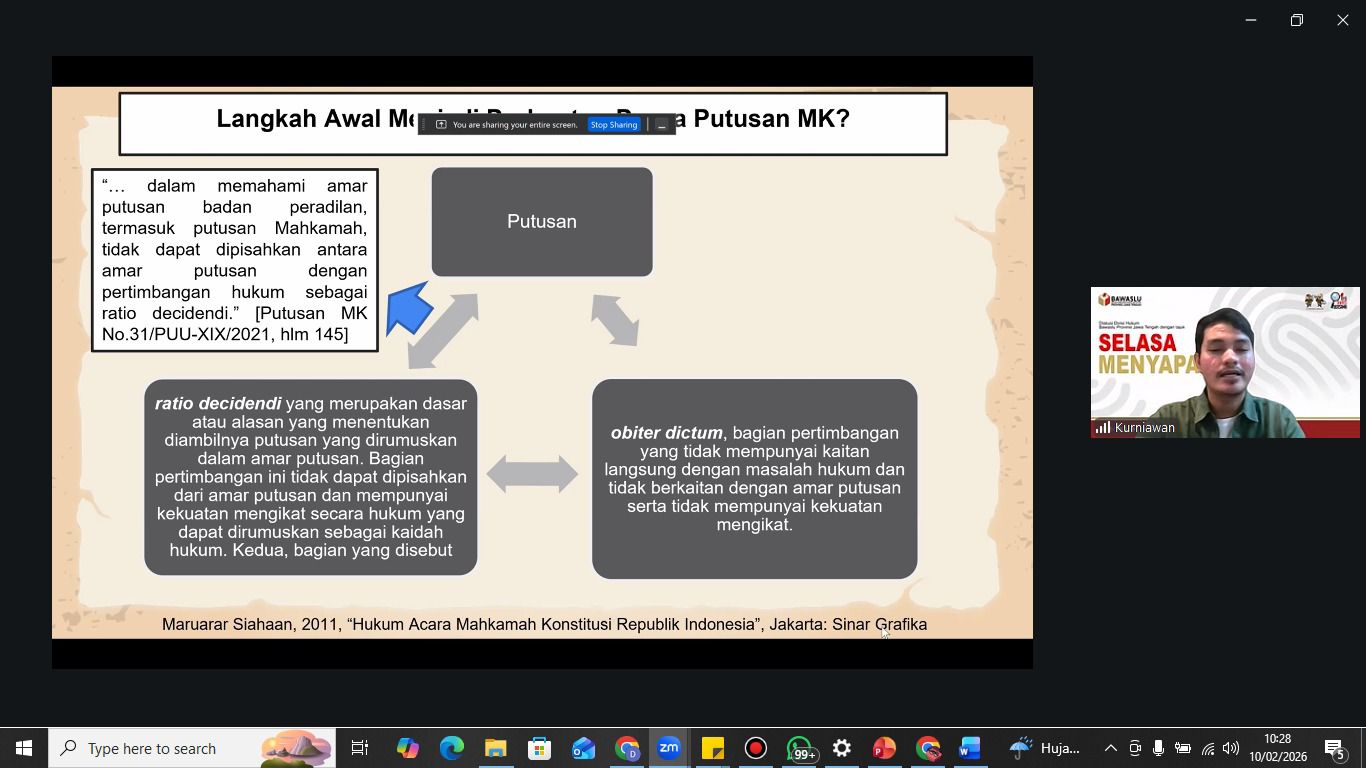The image size is (1366, 768).
Task: Click Meet Now camera tray icon
Action: [1135, 748]
